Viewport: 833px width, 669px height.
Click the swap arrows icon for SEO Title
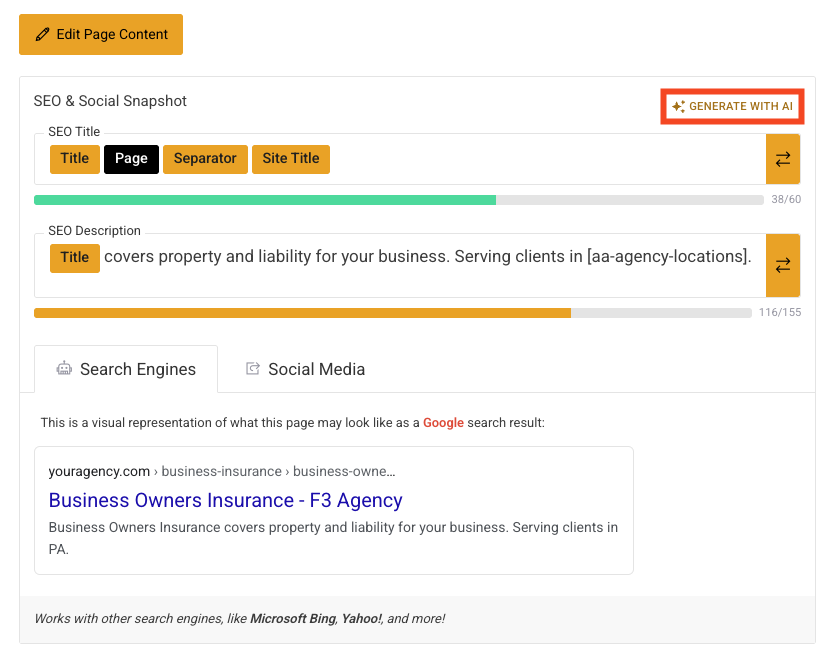pos(782,159)
